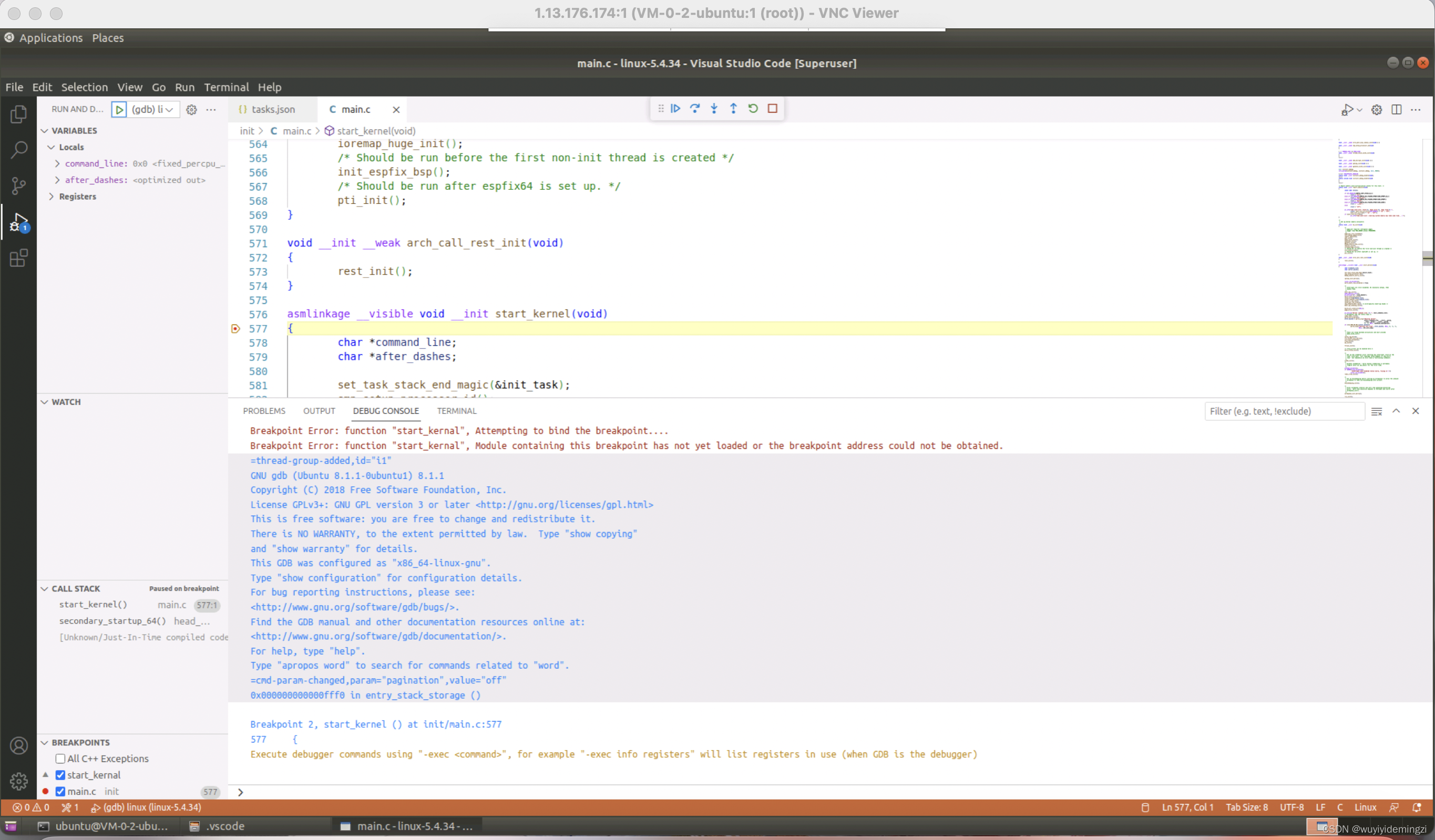Click Step Into in the debug toolbar
1435x840 pixels.
tap(714, 108)
